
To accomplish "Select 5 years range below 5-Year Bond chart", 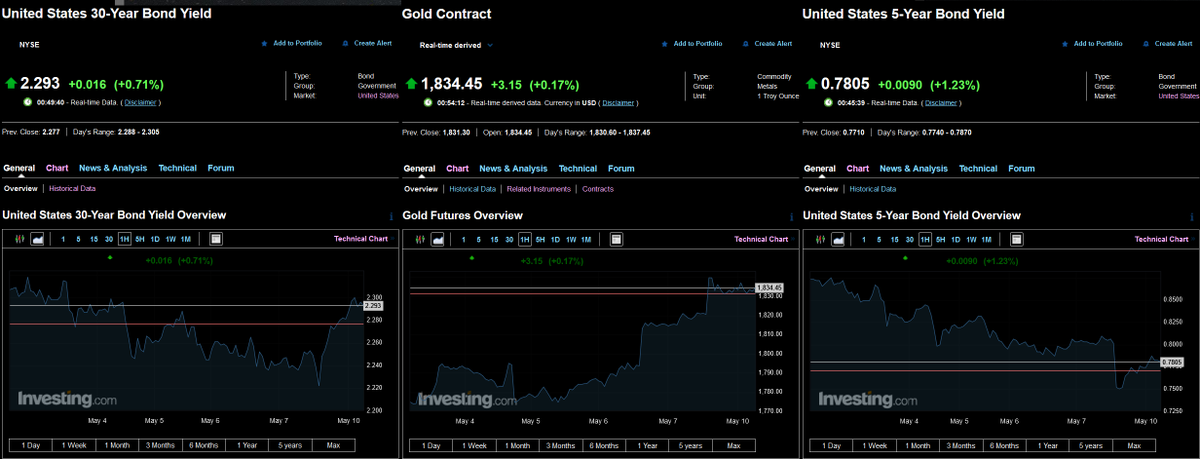I will coord(1091,445).
